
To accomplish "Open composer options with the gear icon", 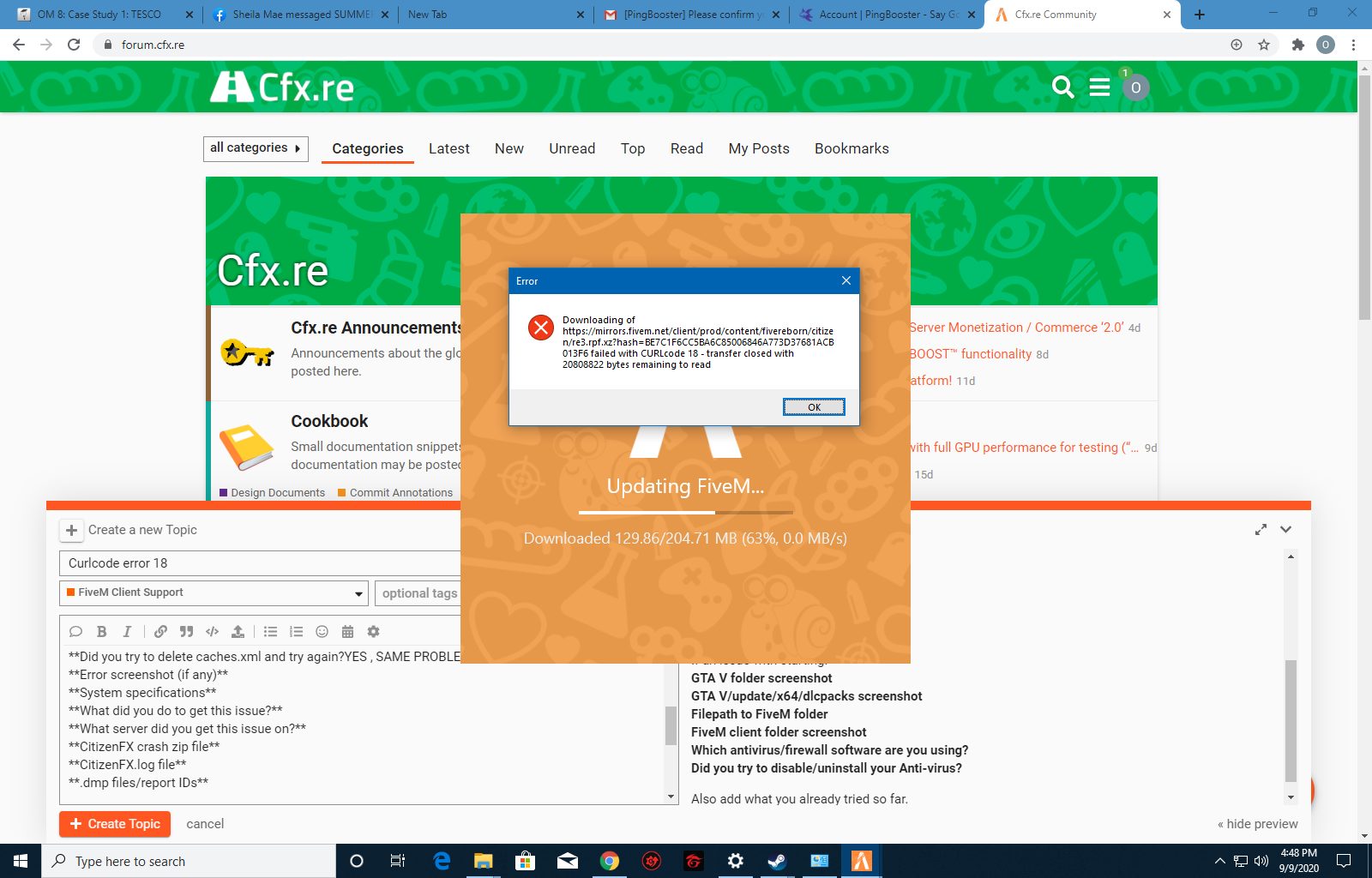I will pyautogui.click(x=373, y=632).
